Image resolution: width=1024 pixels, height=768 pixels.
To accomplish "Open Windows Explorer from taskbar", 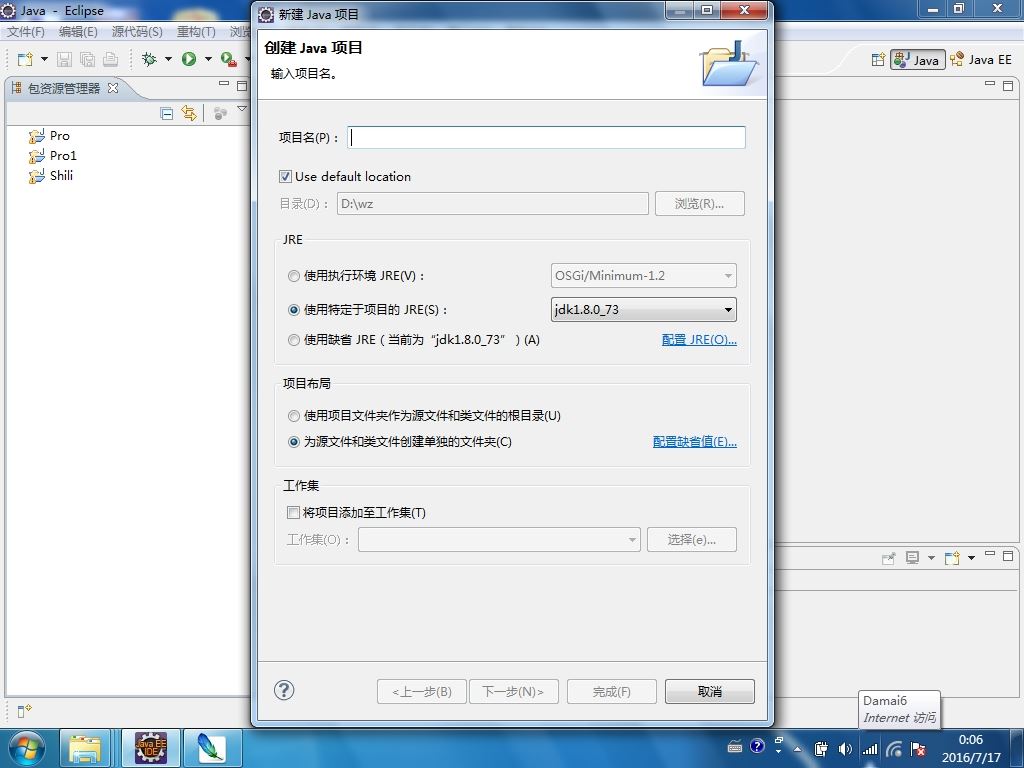I will (85, 748).
